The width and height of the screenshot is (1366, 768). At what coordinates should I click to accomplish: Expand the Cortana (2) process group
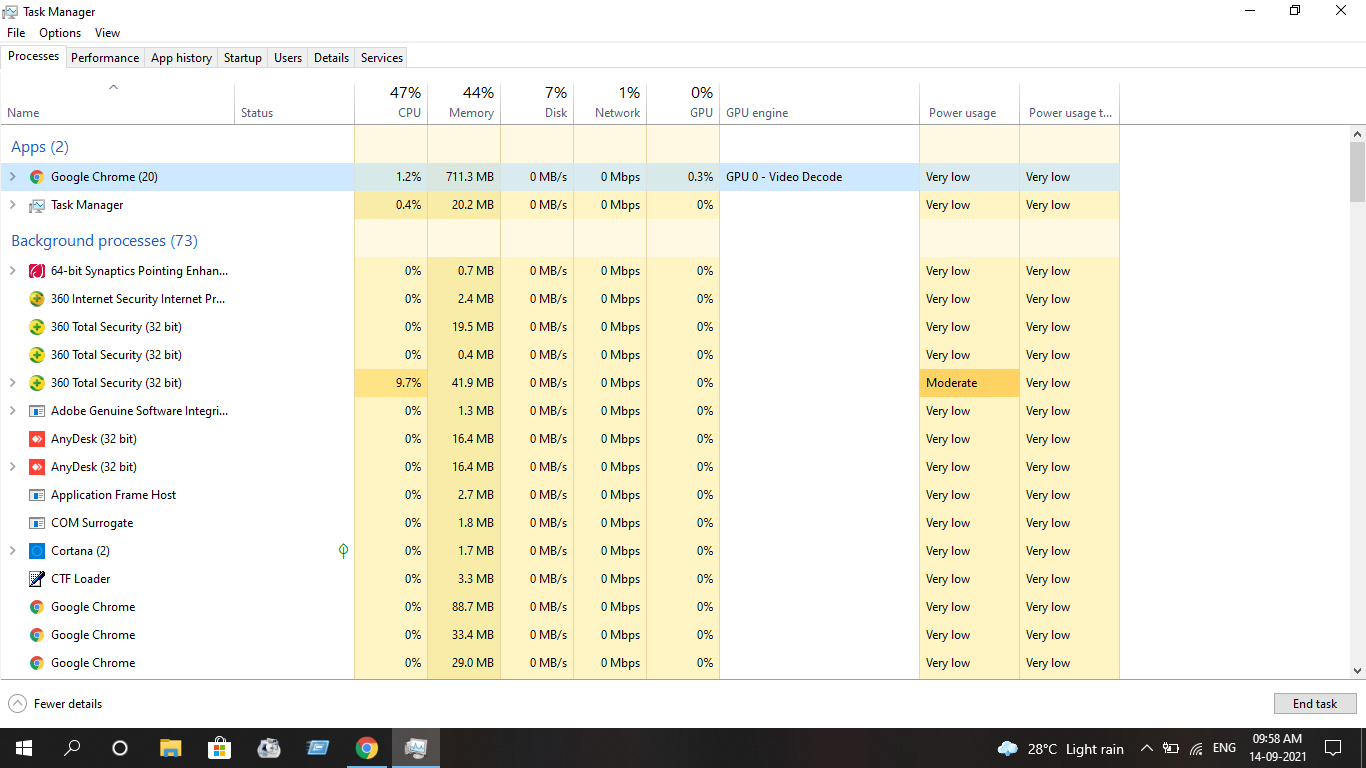point(13,551)
